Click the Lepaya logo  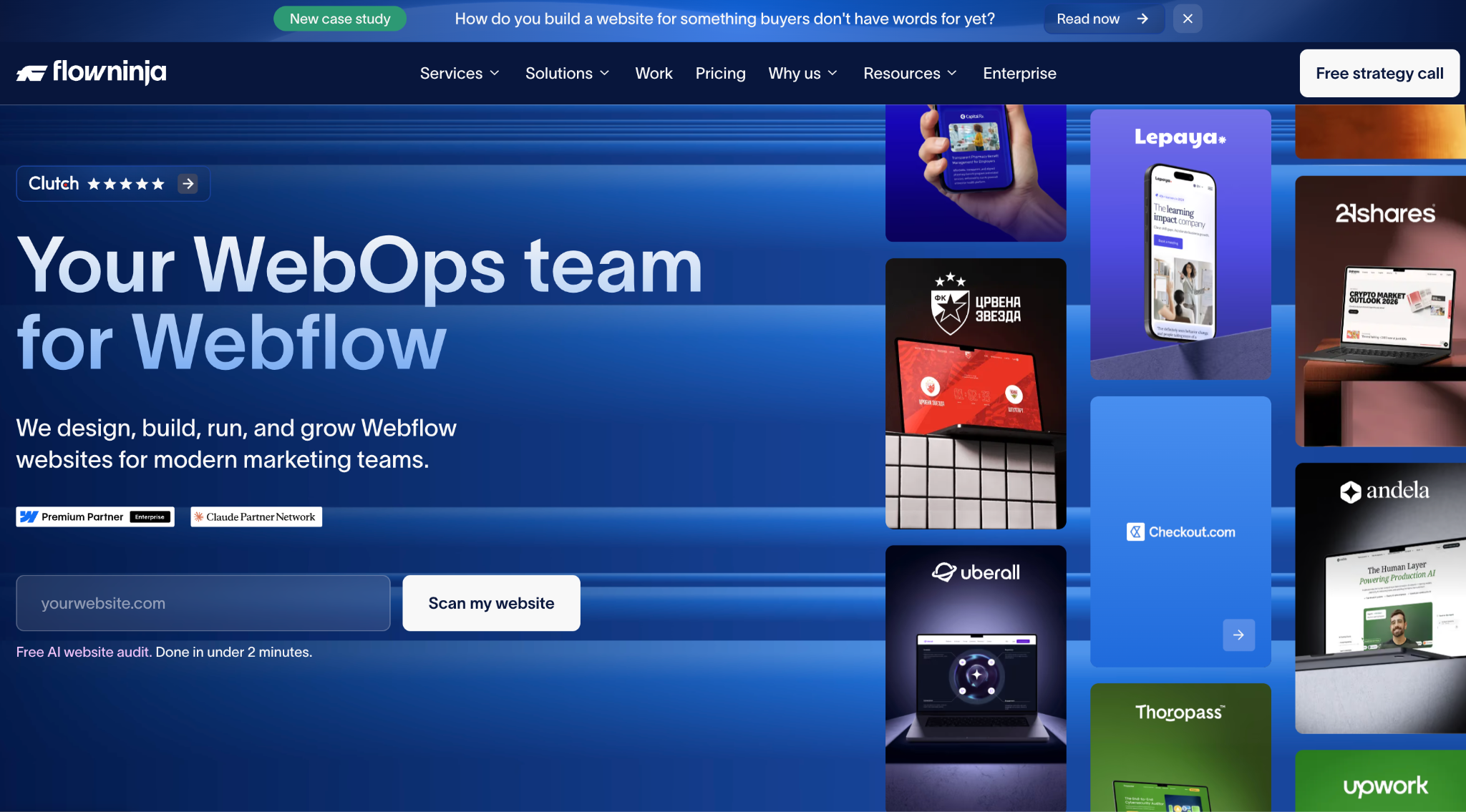point(1180,137)
